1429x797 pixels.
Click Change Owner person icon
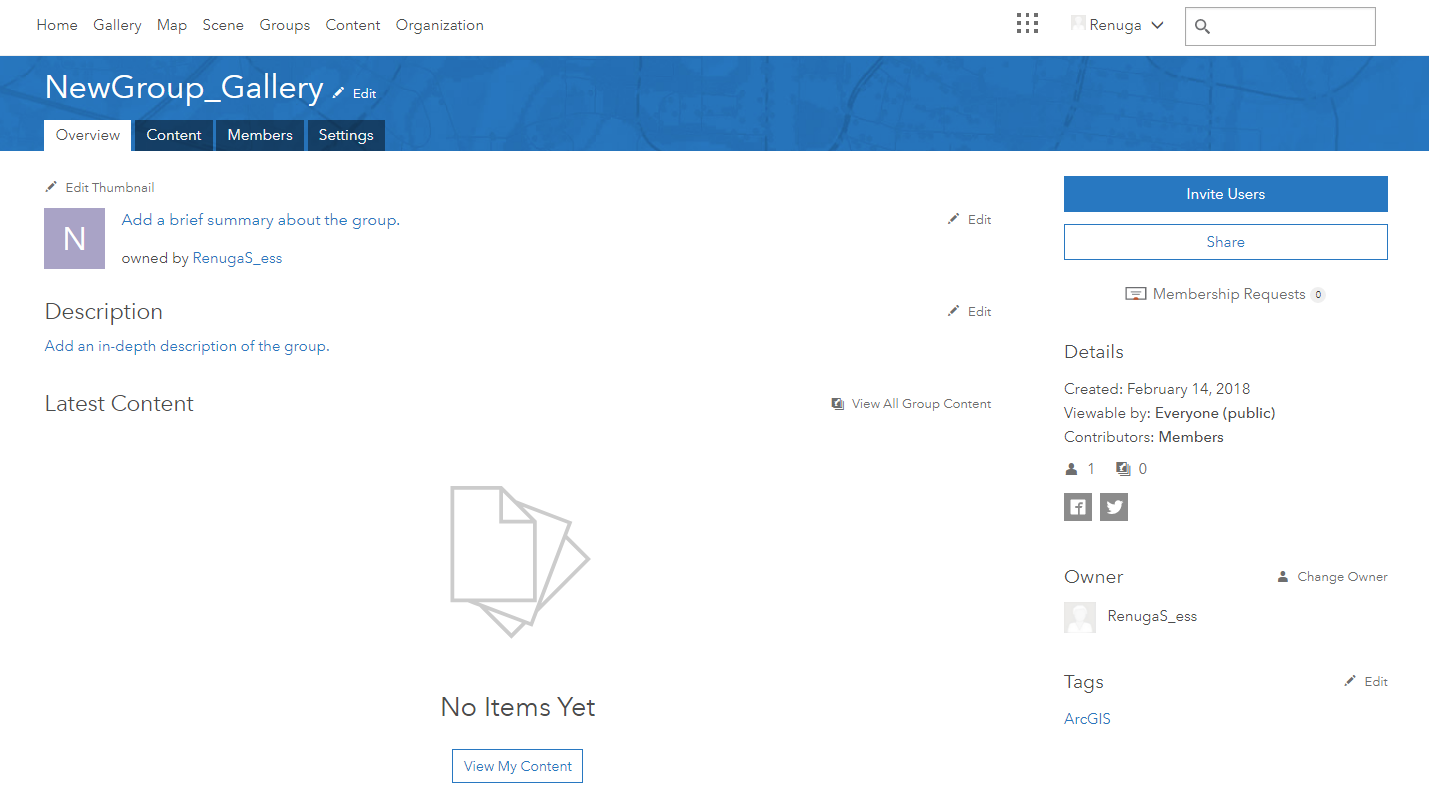1283,576
